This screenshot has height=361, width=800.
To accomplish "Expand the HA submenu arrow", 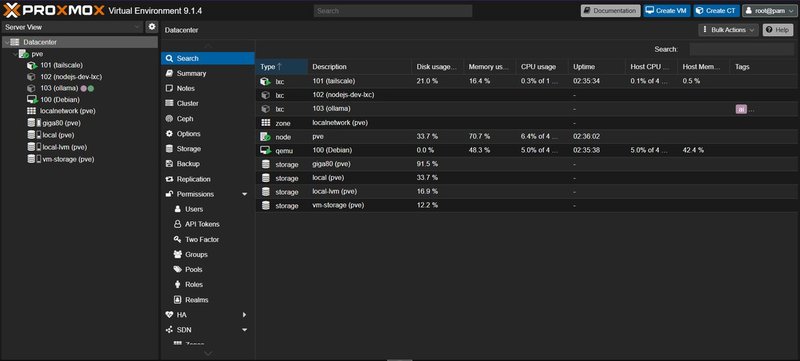I will tap(244, 315).
